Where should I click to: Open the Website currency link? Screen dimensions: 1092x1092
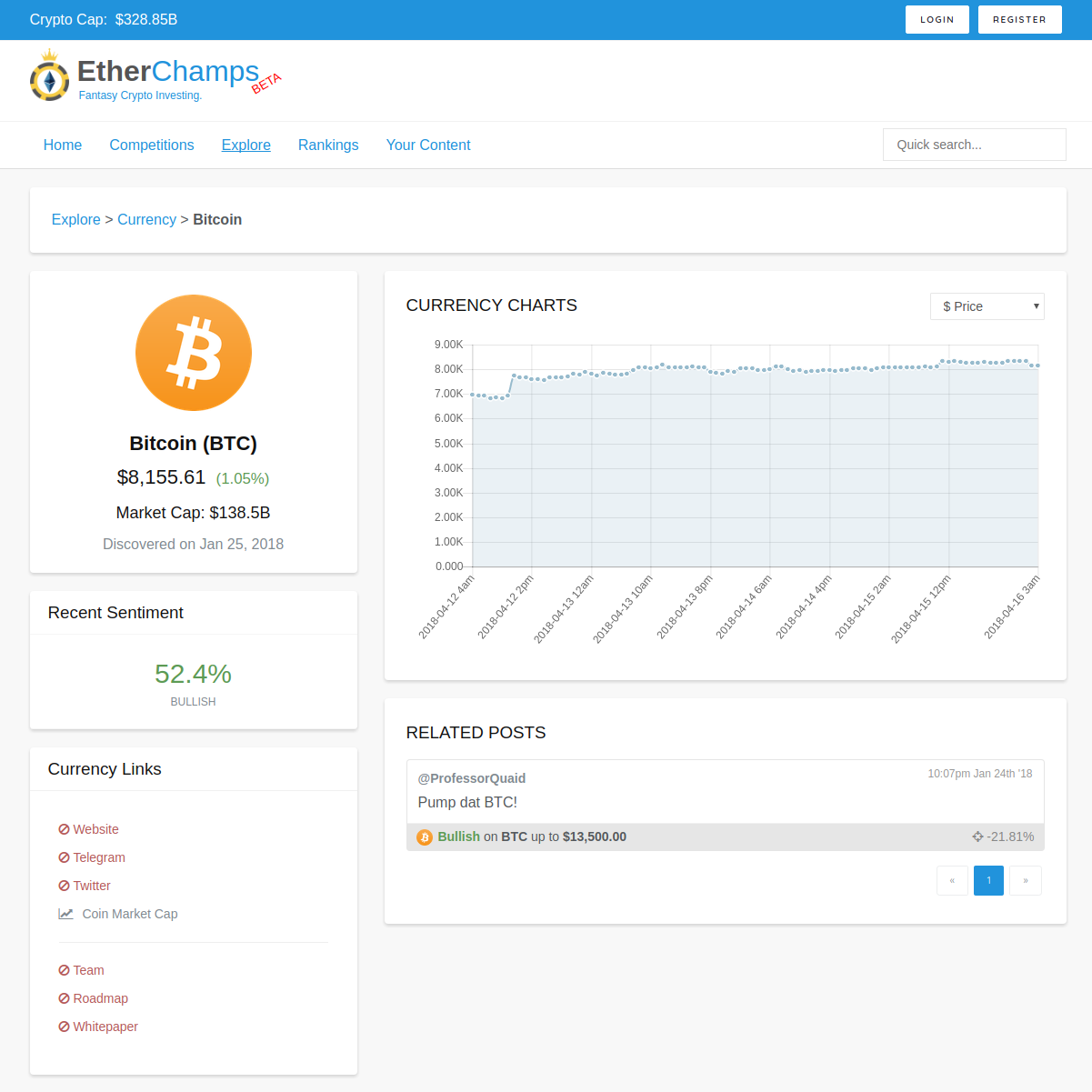click(95, 829)
